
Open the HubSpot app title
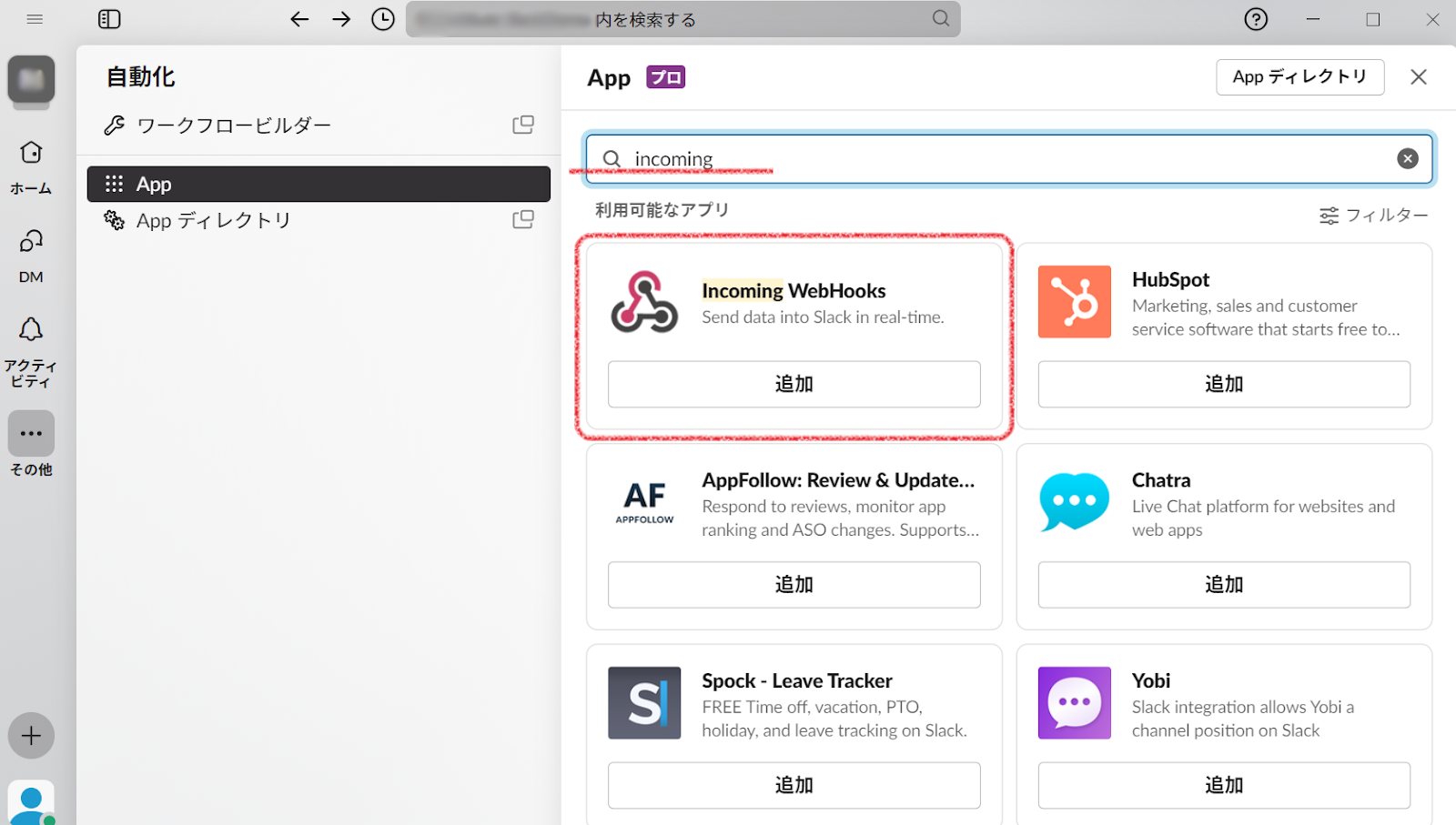[1170, 279]
